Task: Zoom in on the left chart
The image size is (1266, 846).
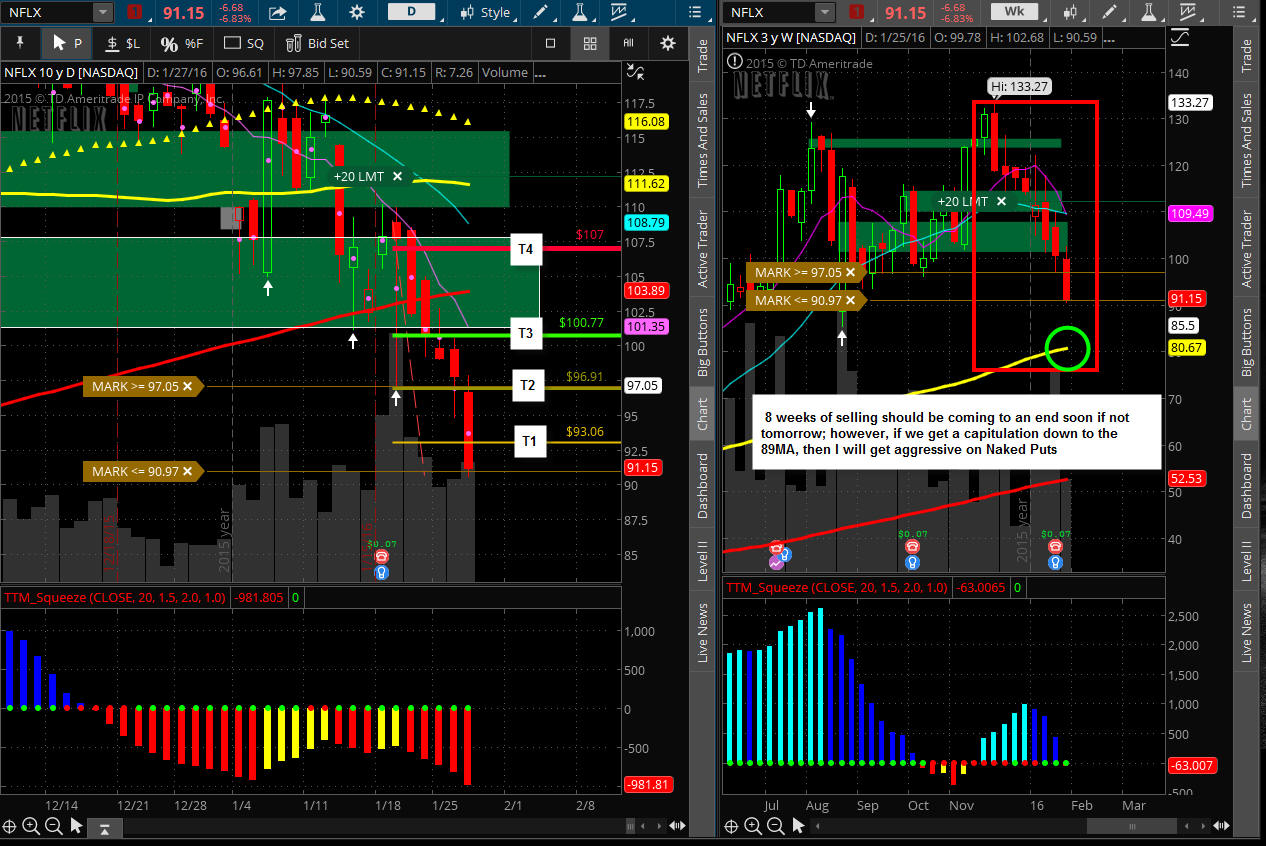Action: 32,826
